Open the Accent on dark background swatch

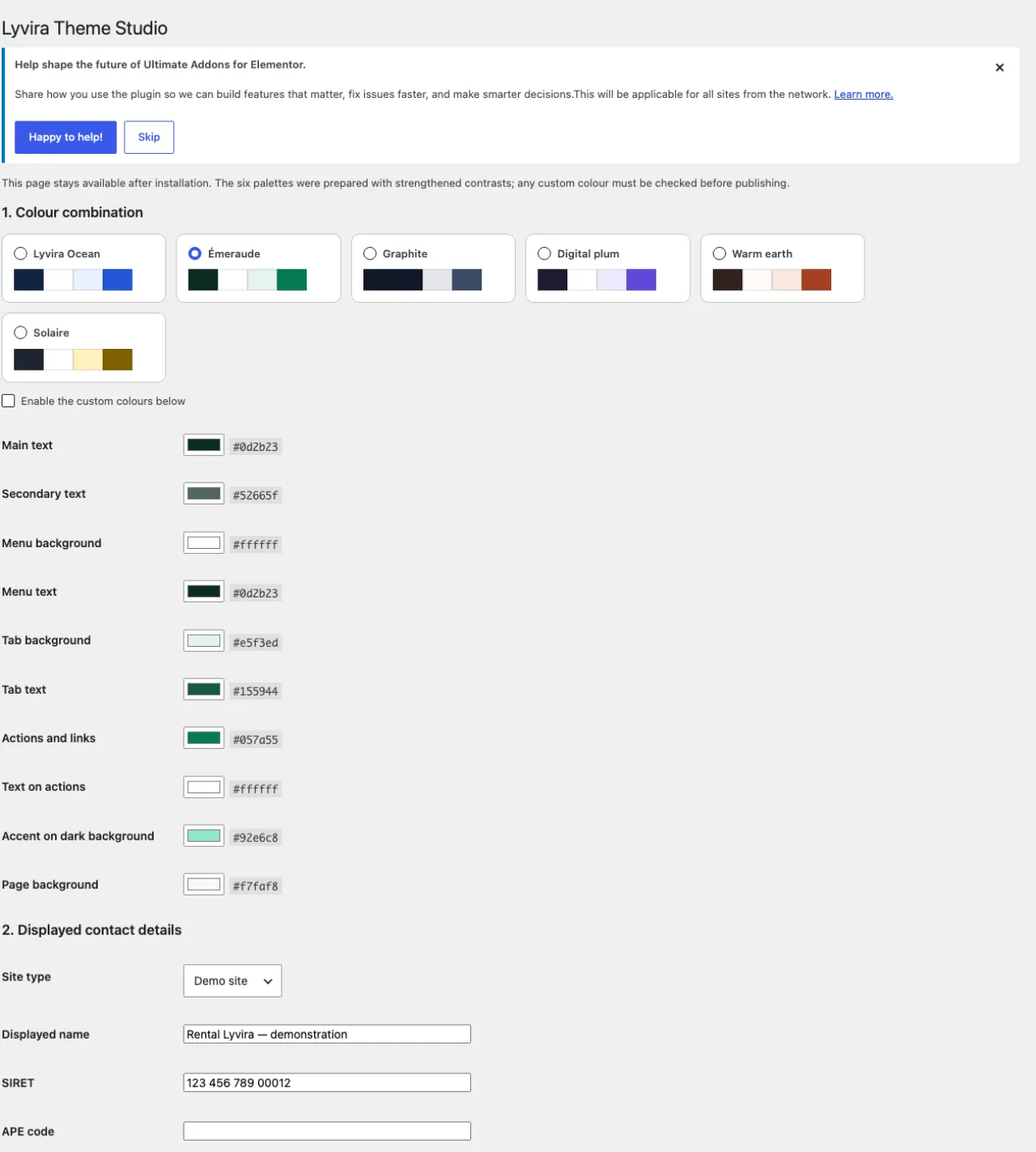coord(204,836)
